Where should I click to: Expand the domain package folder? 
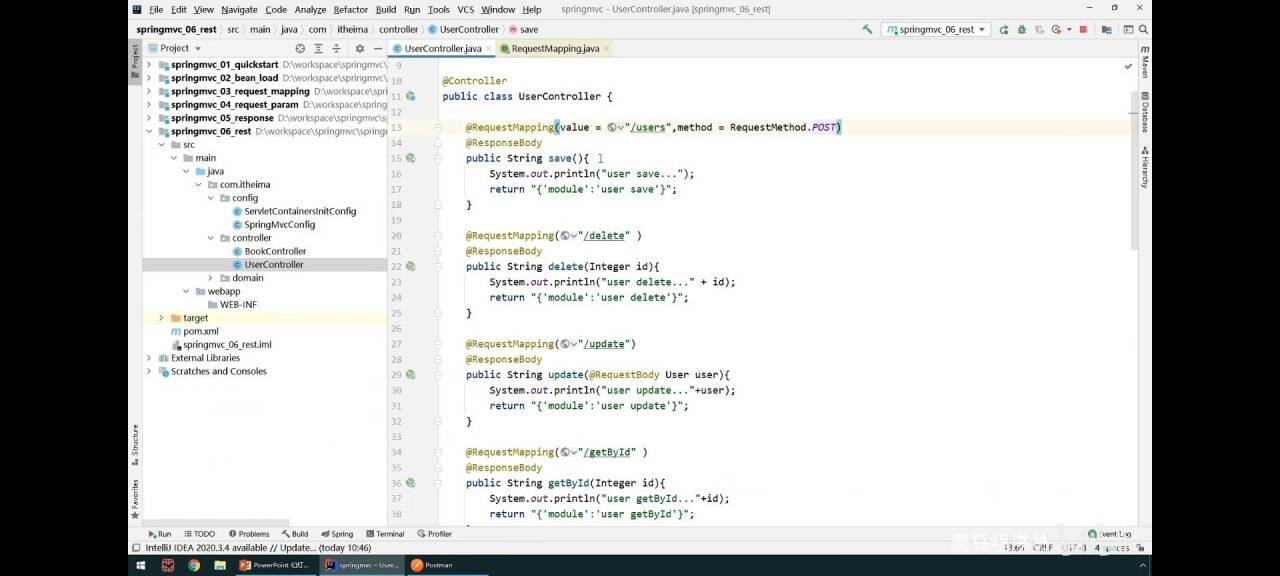(211, 278)
